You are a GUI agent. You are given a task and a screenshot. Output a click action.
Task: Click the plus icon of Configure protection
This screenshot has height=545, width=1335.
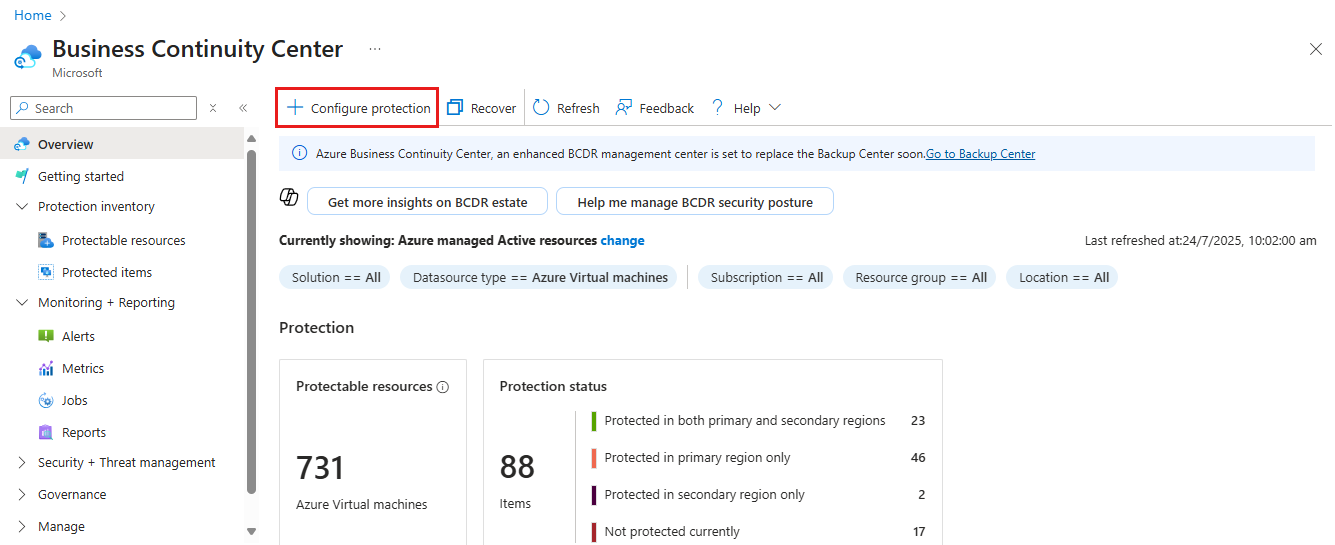click(x=295, y=107)
